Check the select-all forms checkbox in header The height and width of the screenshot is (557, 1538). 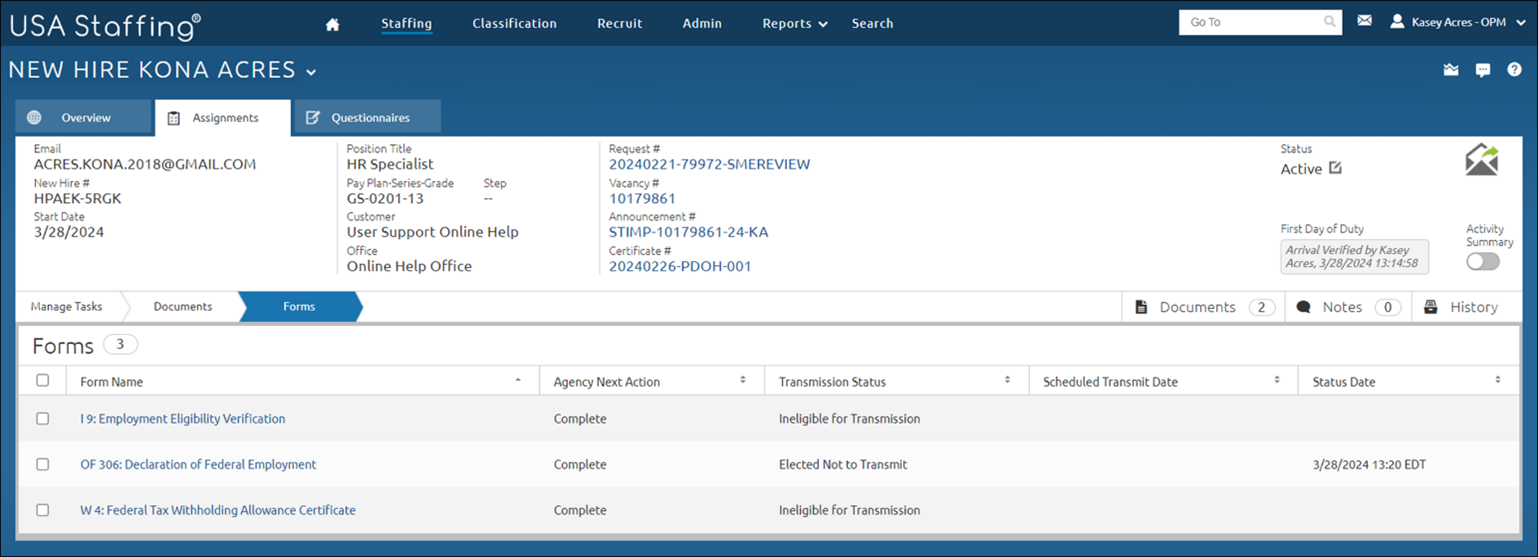42,380
